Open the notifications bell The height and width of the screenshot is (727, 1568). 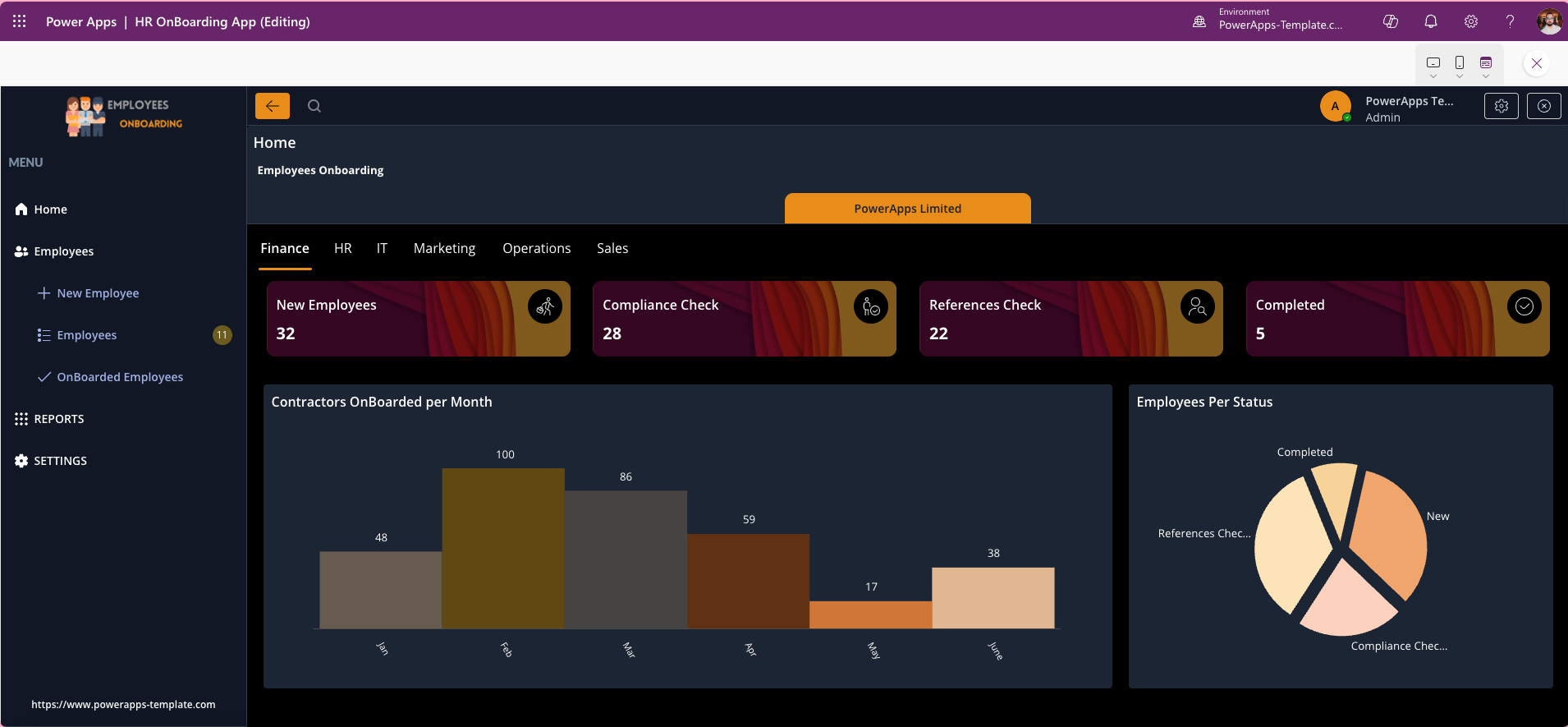[1431, 21]
